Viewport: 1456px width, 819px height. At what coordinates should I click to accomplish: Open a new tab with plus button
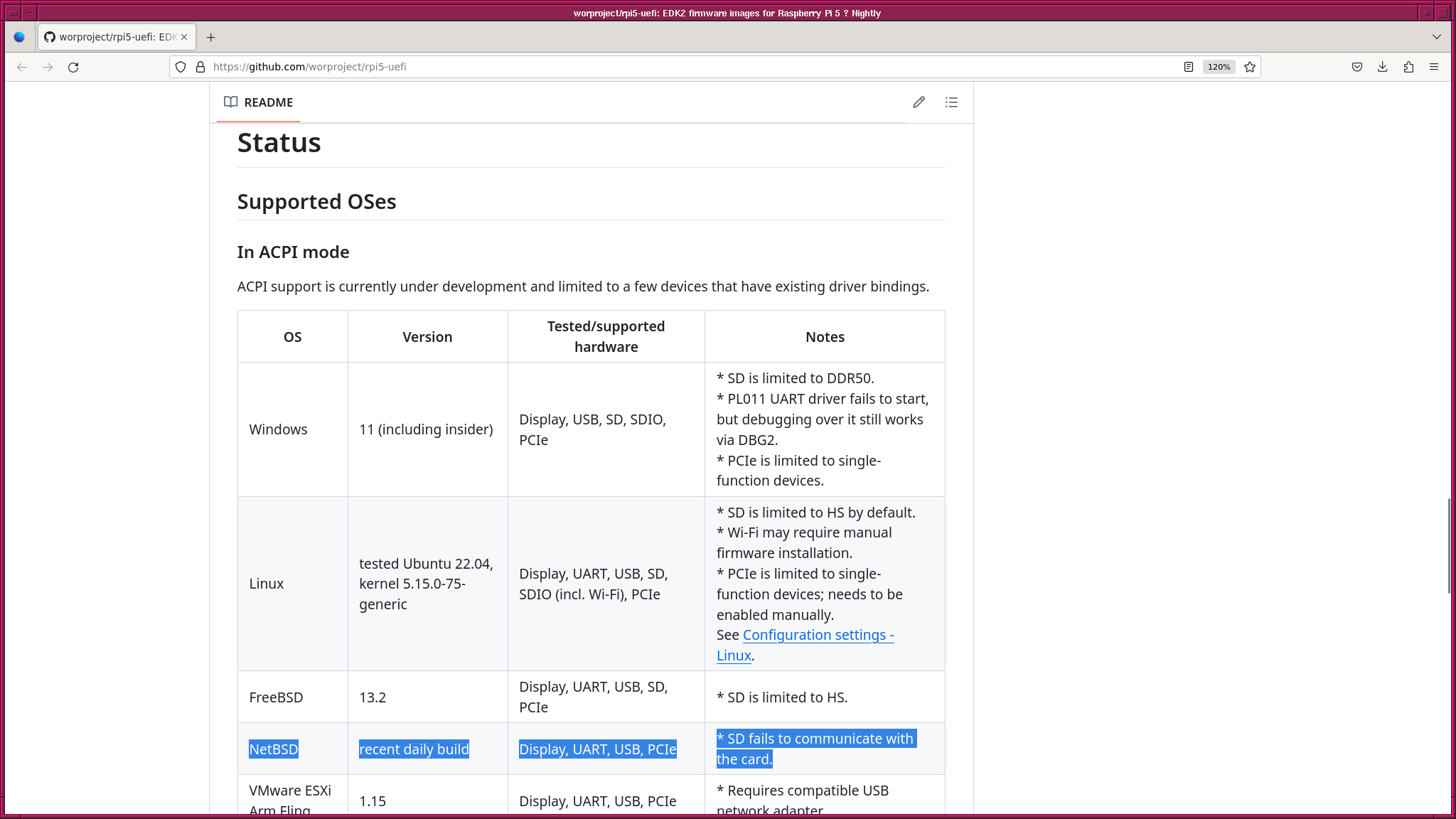[x=210, y=37]
